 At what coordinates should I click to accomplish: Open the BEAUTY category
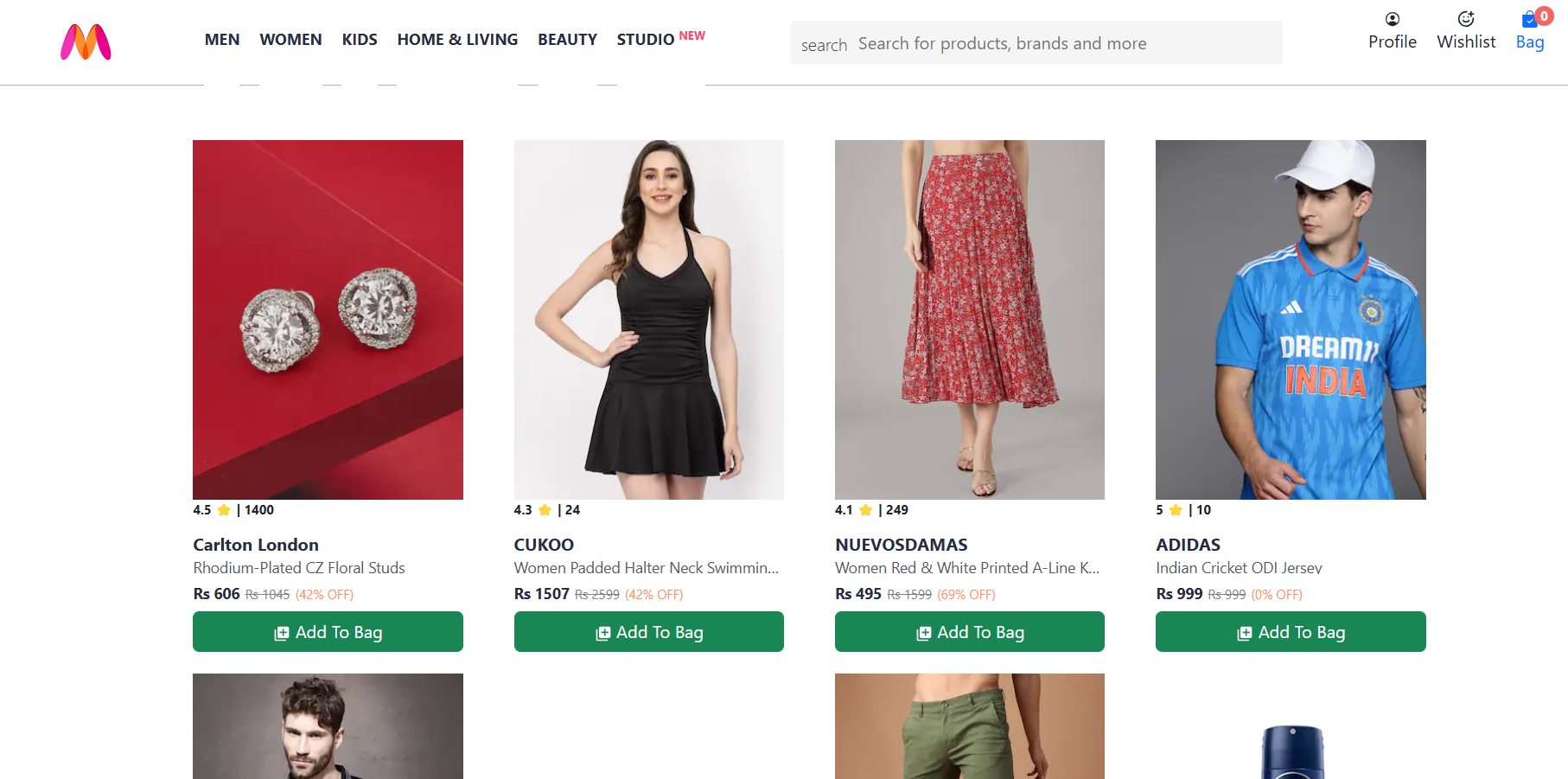(x=567, y=39)
